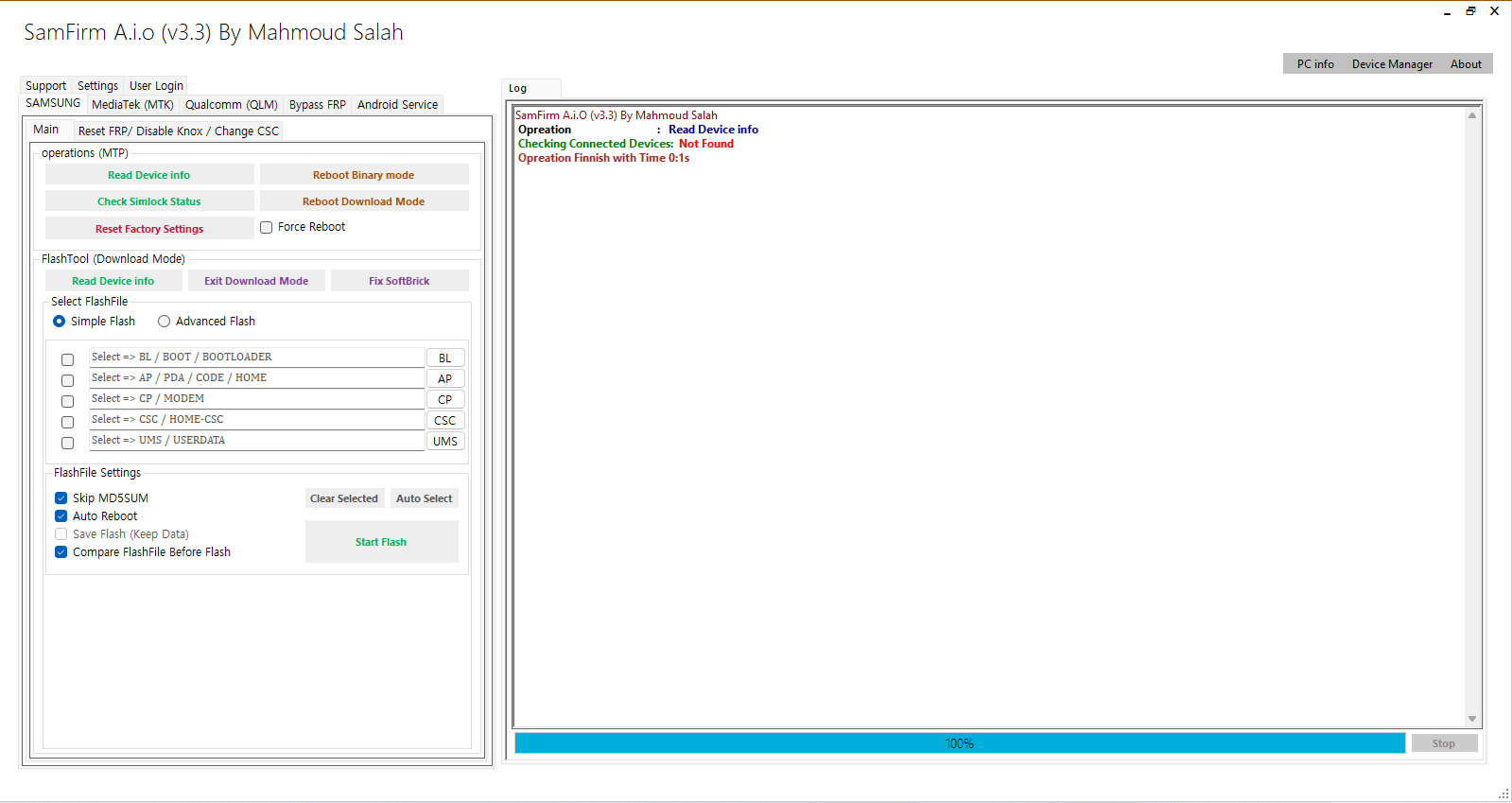Screen dimensions: 1512x803
Task: Switch to the SAMSUNG tab
Action: tap(53, 103)
